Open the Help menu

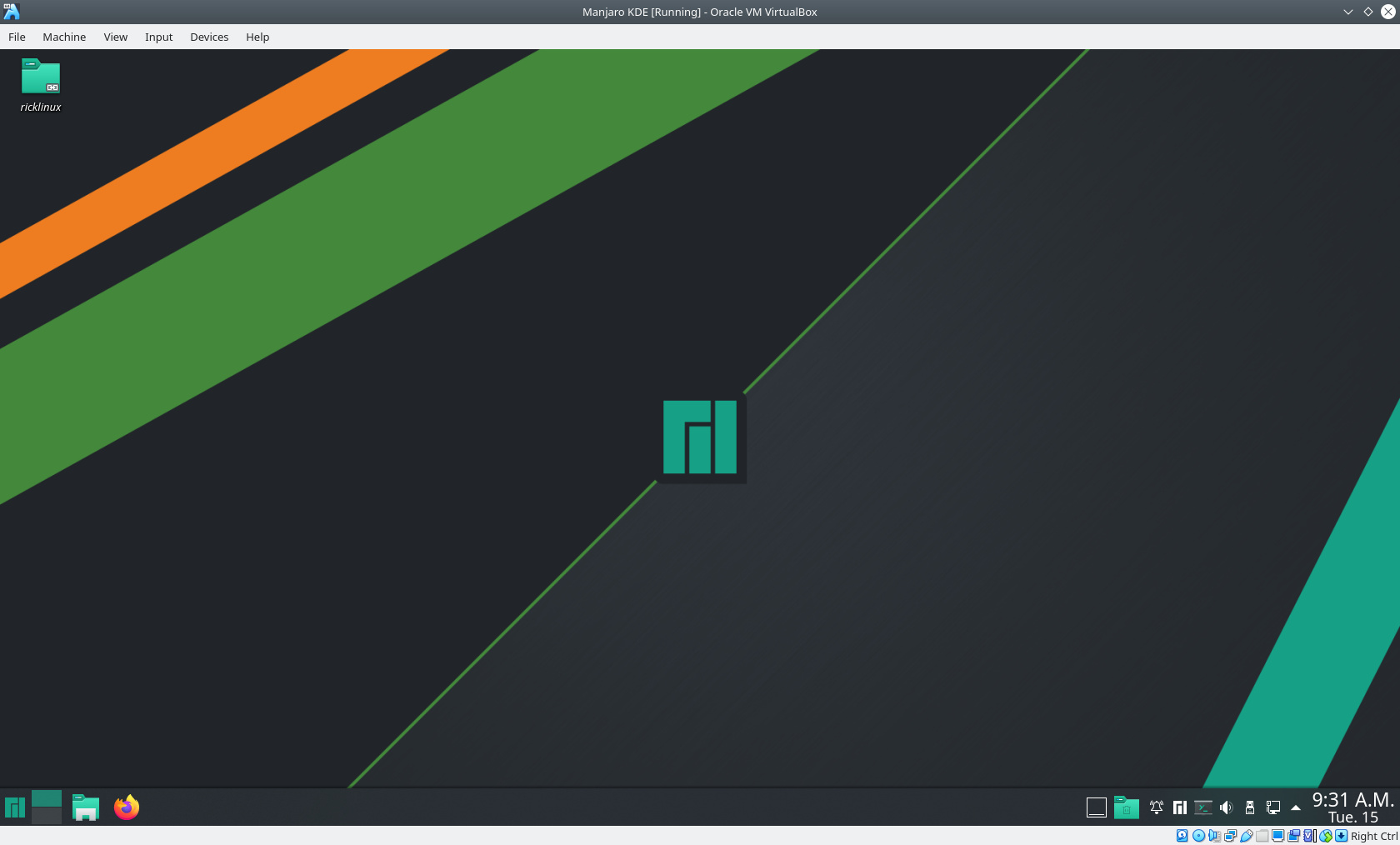point(257,37)
